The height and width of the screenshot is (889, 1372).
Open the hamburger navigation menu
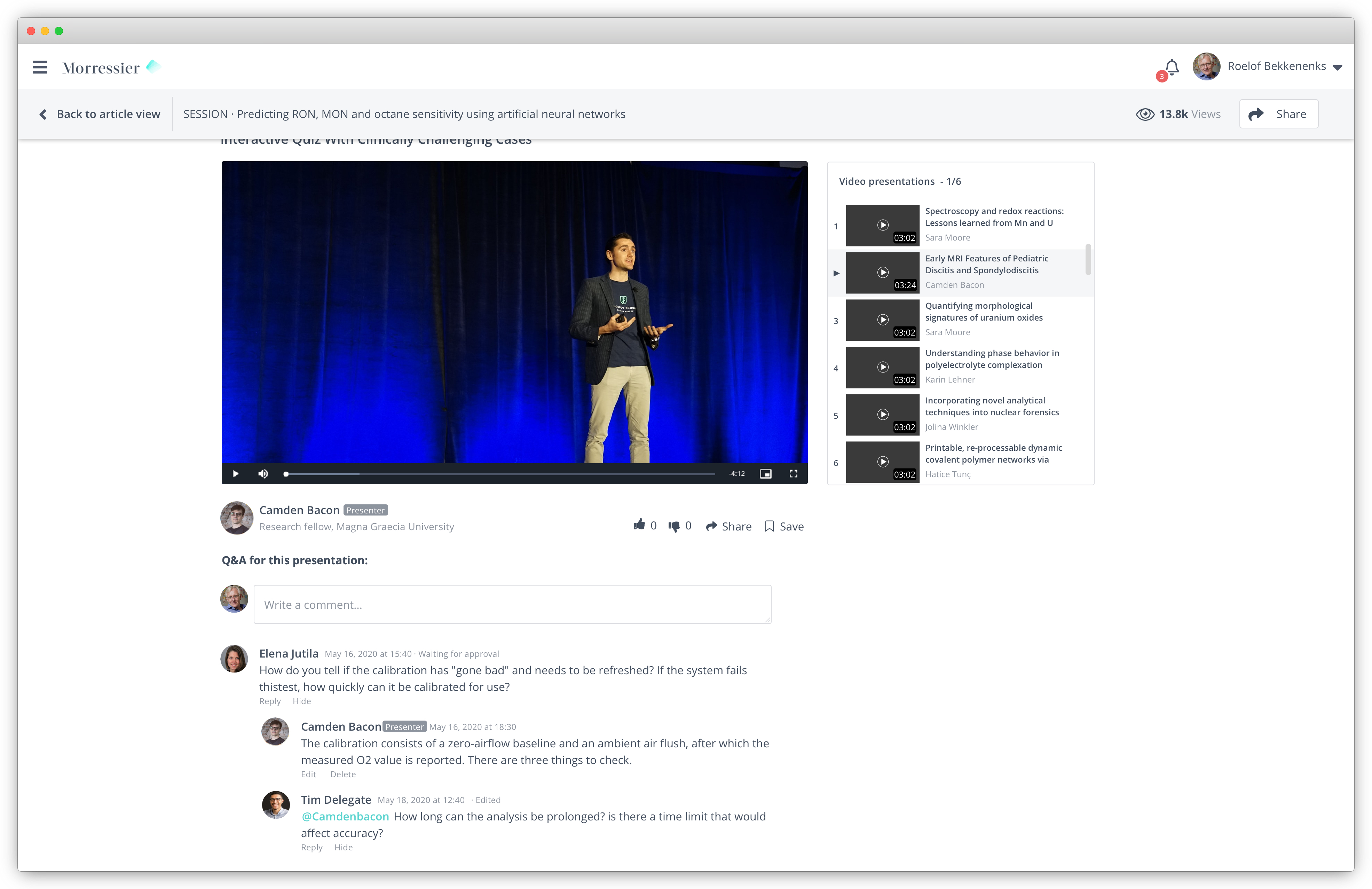40,68
